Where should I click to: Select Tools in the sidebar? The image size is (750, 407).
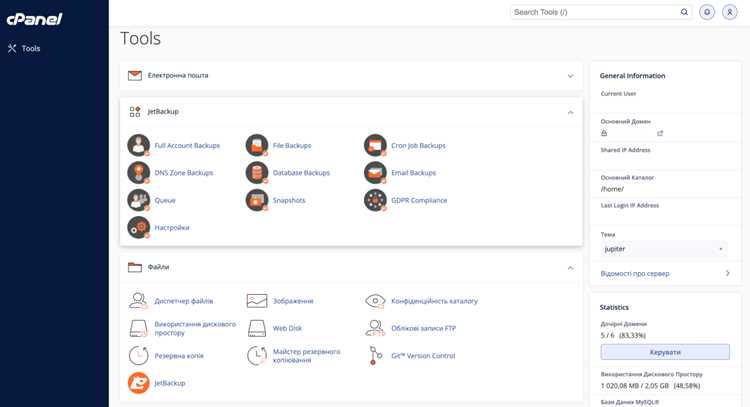tap(24, 48)
